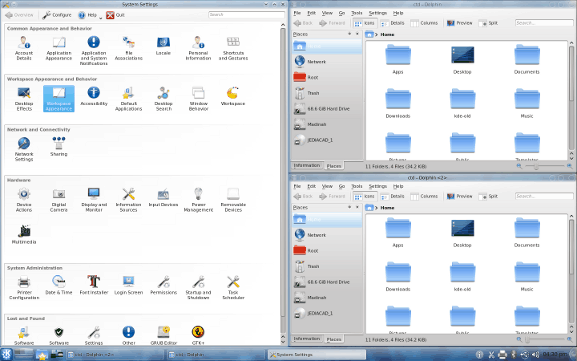Toggle Preview in Dolphin <2> toolbar

[460, 197]
